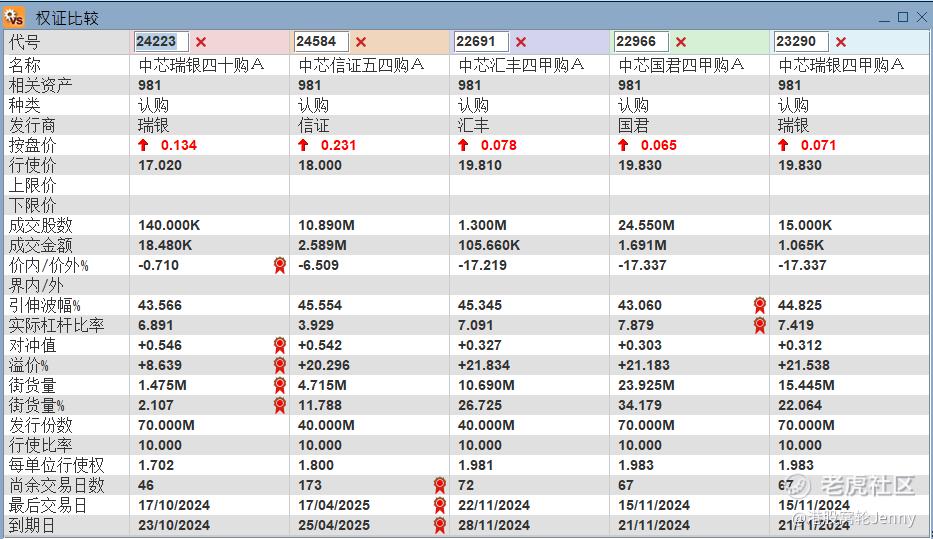The image size is (933, 539).
Task: Click the strike price value 18.000
Action: coord(320,165)
